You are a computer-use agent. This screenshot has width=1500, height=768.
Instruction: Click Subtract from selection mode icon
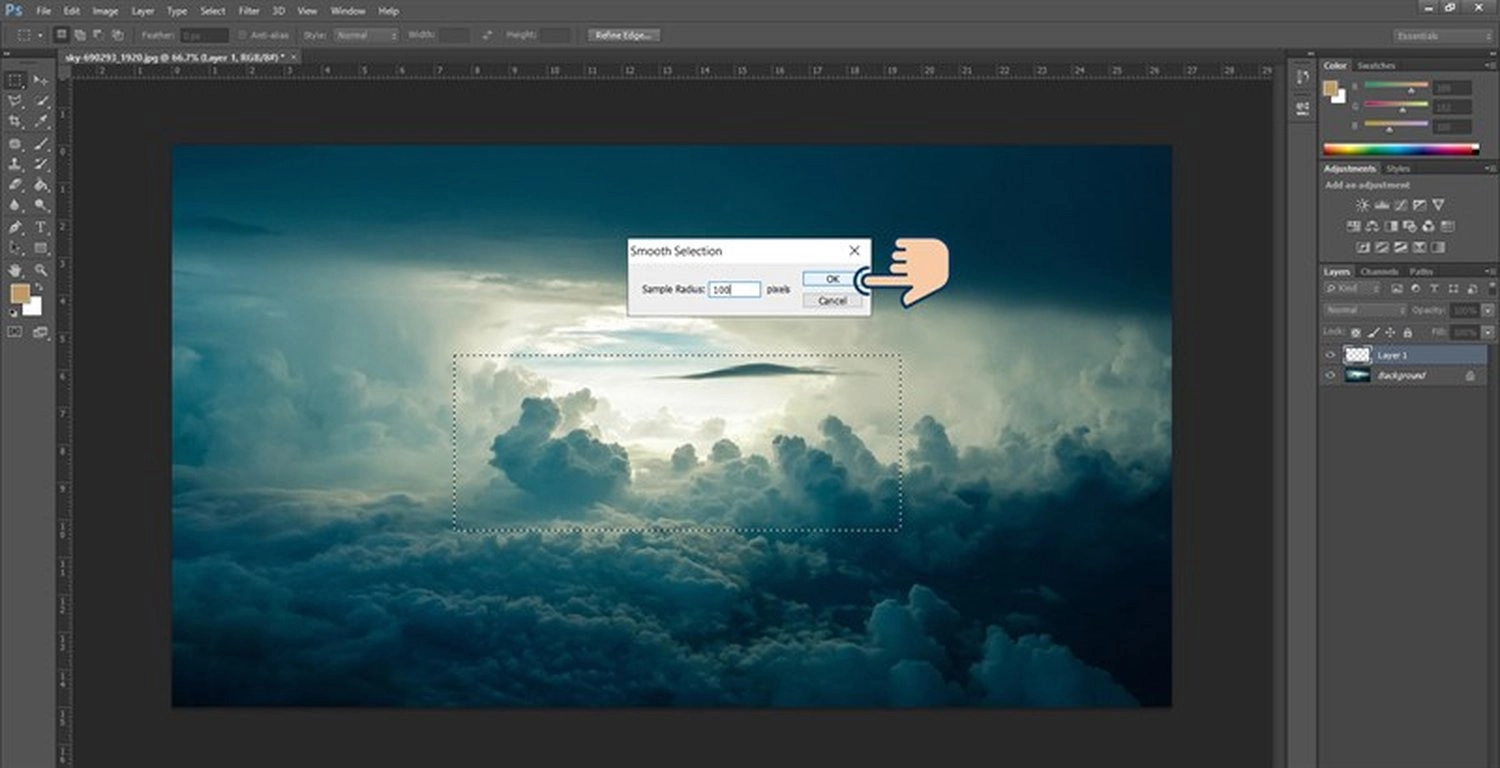tap(97, 35)
